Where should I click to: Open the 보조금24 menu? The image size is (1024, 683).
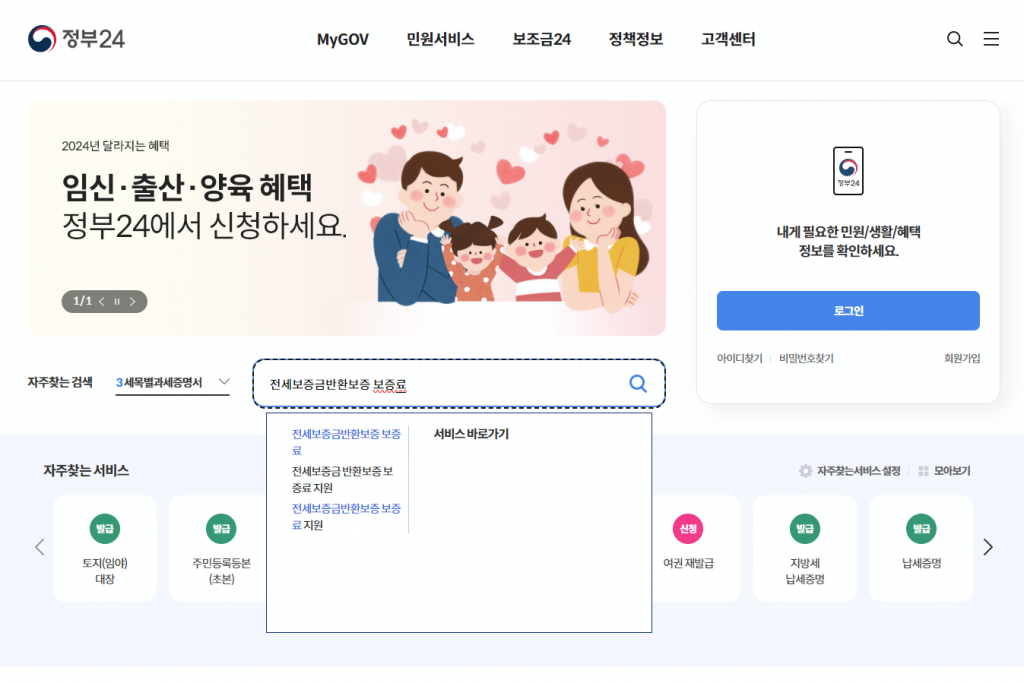tap(541, 40)
